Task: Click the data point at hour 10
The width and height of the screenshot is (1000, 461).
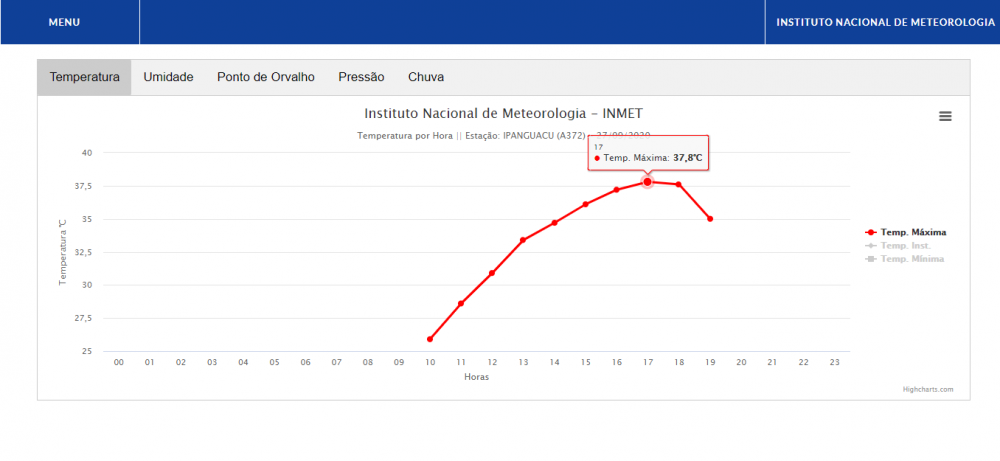Action: [430, 339]
